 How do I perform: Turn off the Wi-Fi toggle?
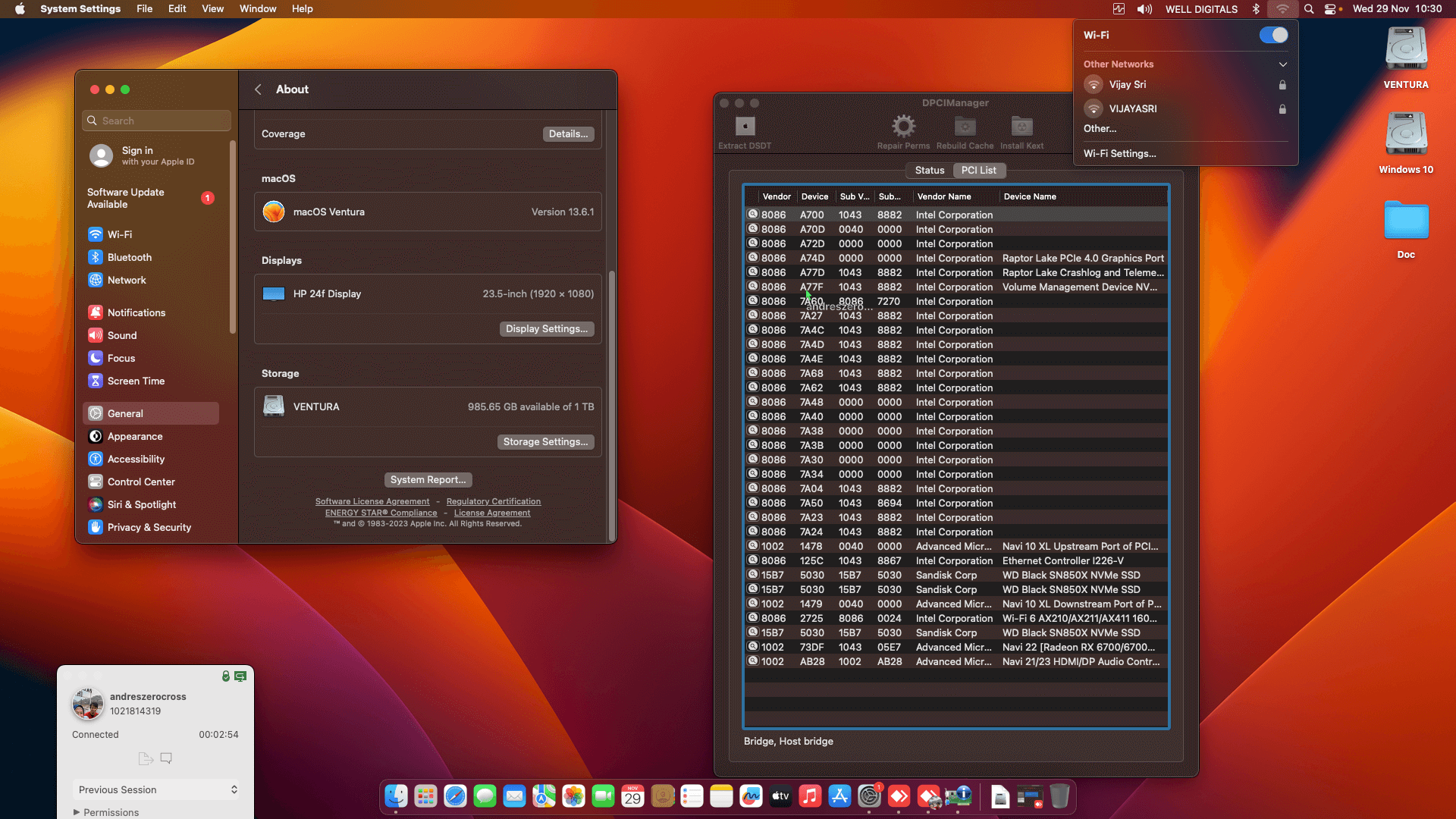(1272, 35)
